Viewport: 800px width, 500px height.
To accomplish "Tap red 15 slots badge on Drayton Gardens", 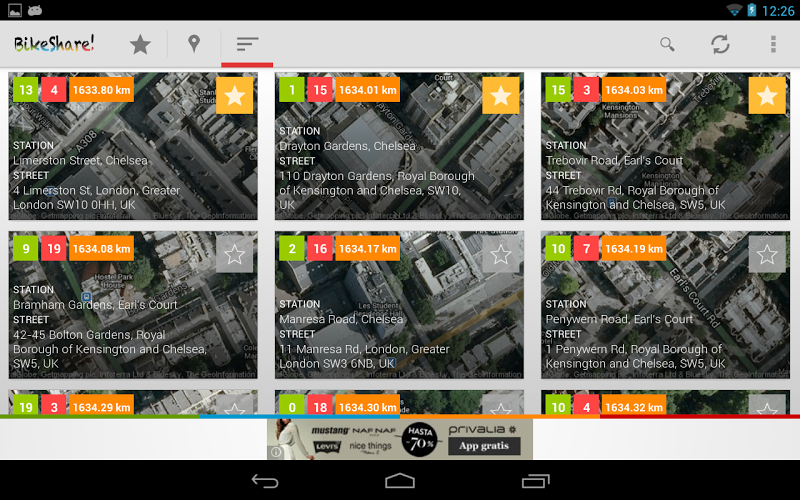I will [320, 90].
